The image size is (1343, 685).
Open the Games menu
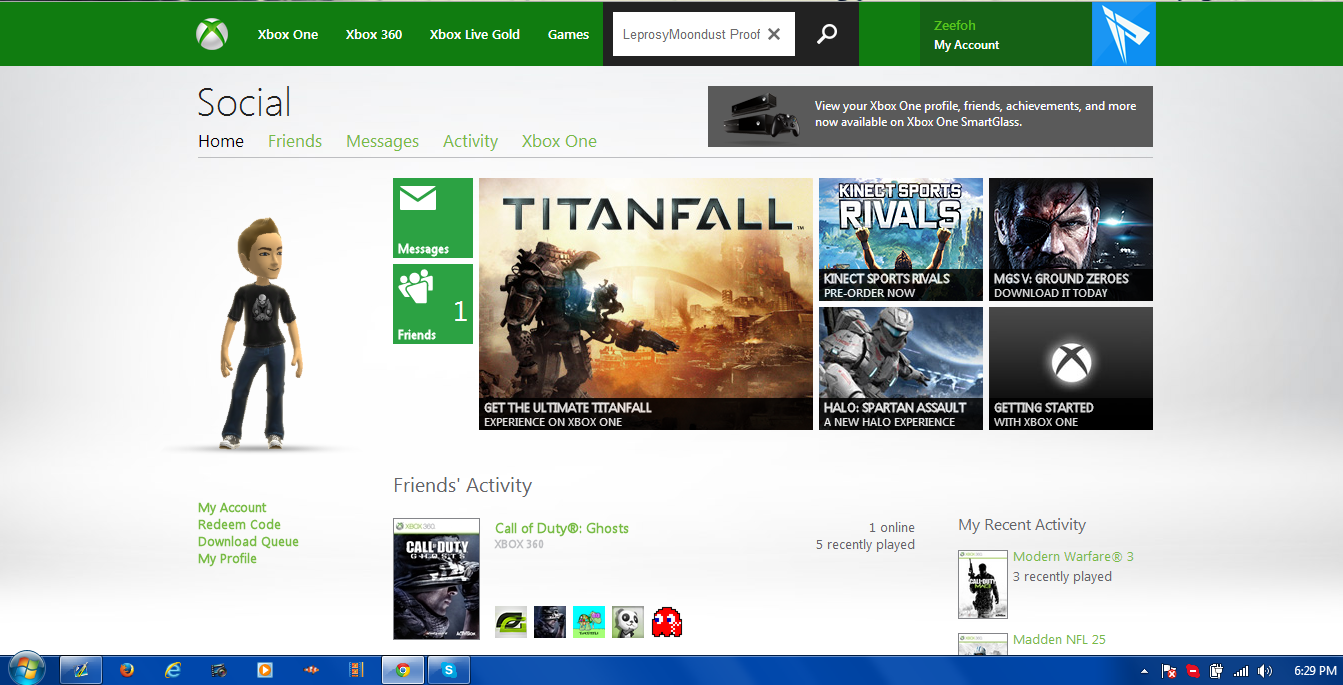coord(568,34)
